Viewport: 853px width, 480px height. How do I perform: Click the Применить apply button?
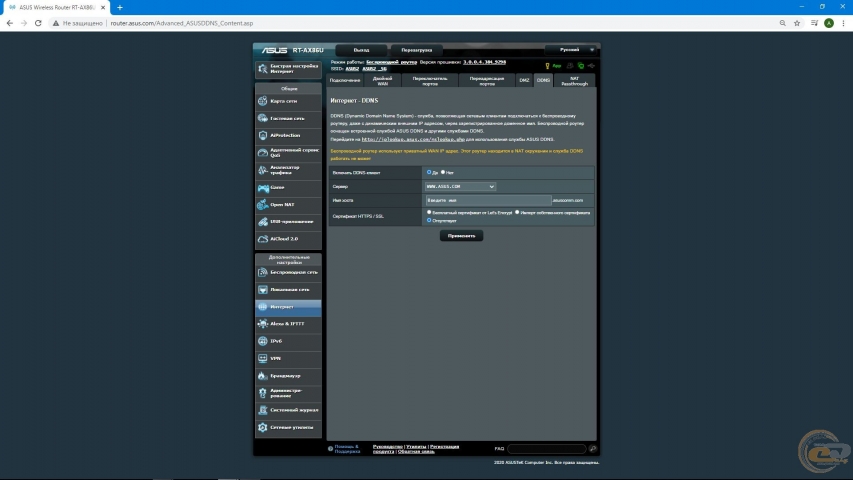point(461,236)
